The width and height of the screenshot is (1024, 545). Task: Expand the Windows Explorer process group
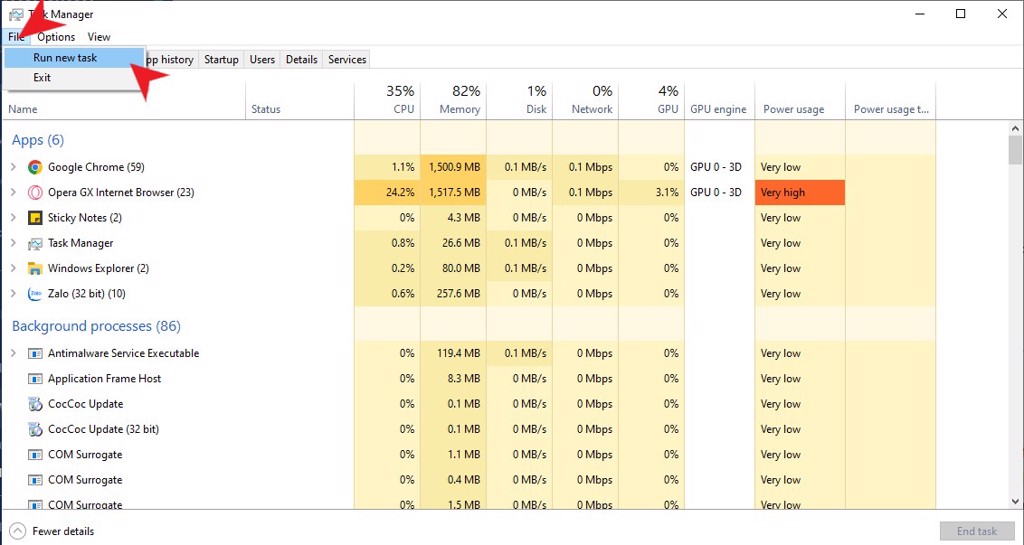coord(13,268)
